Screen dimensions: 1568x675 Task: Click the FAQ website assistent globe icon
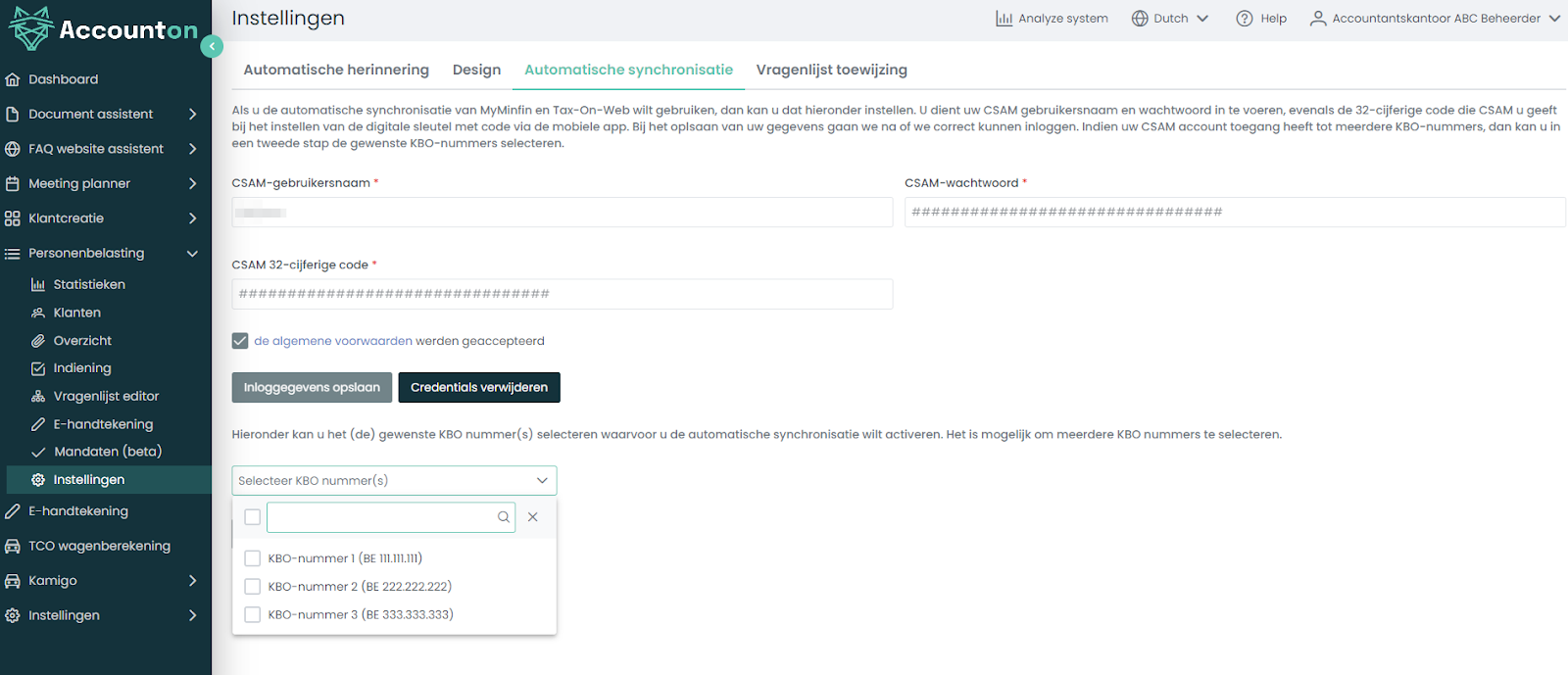(13, 149)
